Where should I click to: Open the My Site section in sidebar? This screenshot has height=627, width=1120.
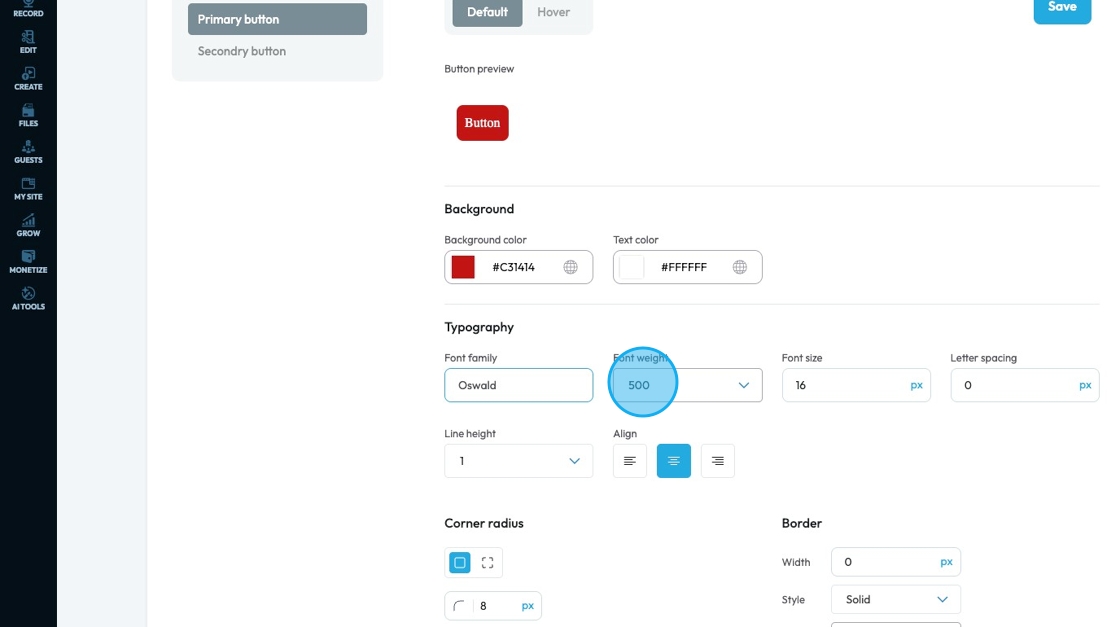[28, 189]
